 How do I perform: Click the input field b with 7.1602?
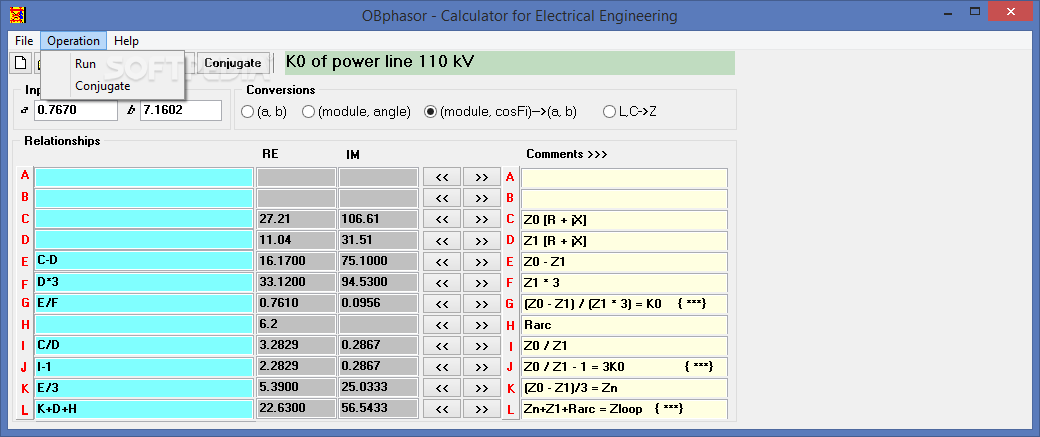tap(180, 110)
